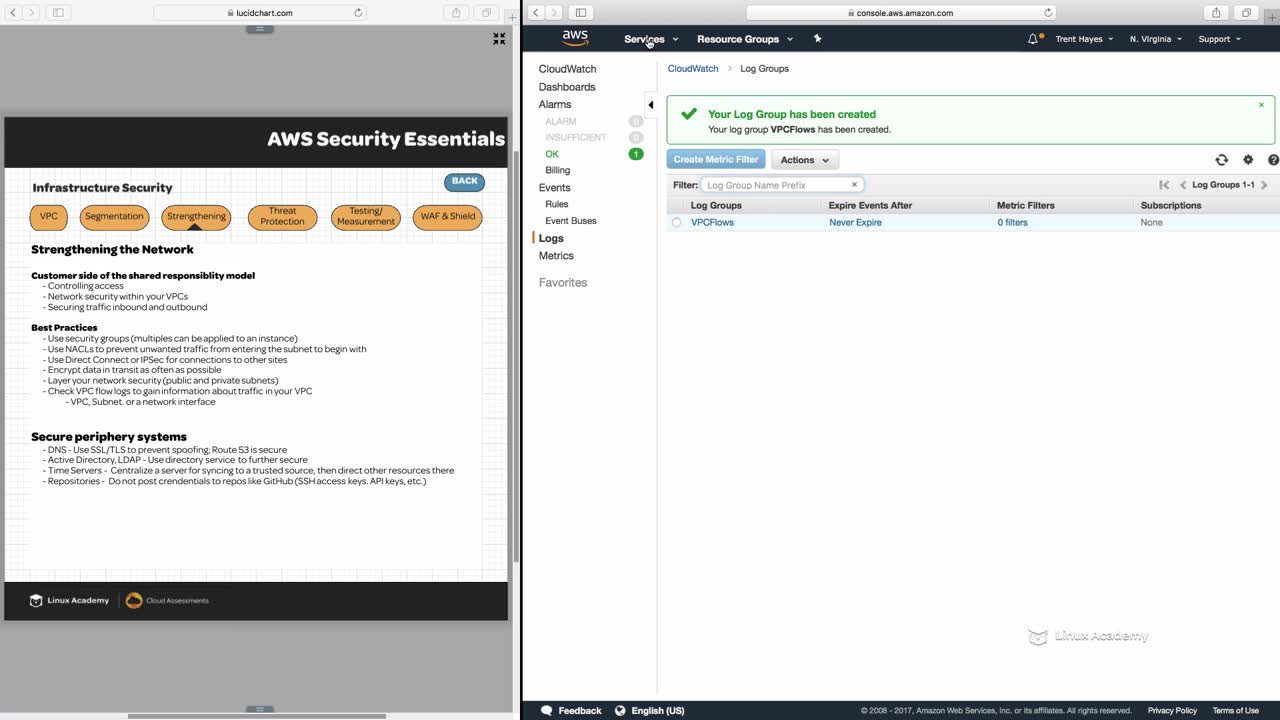Change language via English (US) selector
The image size is (1280, 720).
[x=649, y=711]
